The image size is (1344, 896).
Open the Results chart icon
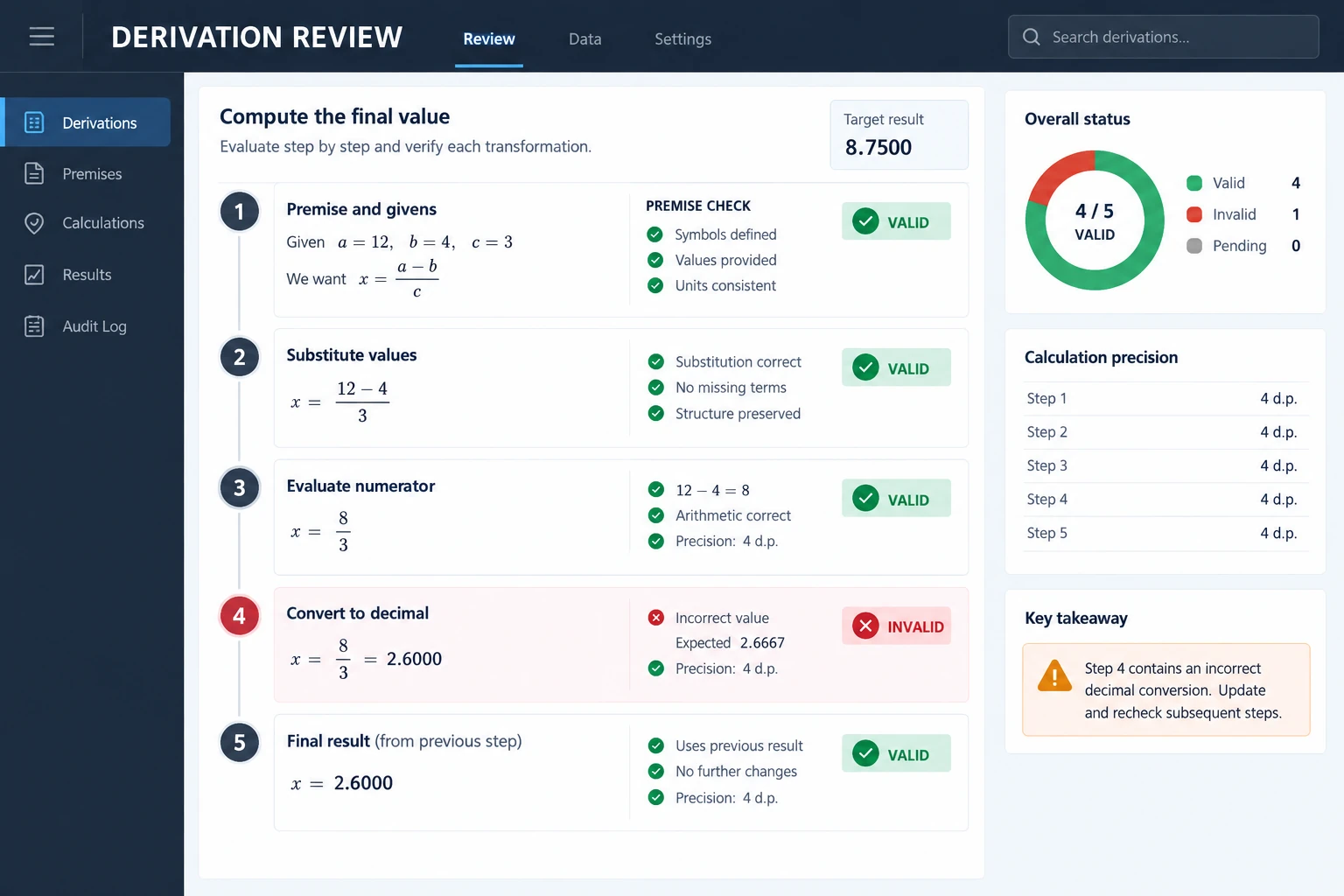click(34, 275)
